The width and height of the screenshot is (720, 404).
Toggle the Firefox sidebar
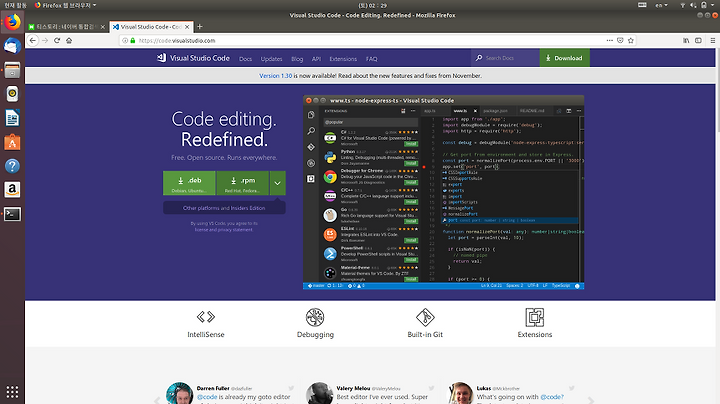click(698, 40)
